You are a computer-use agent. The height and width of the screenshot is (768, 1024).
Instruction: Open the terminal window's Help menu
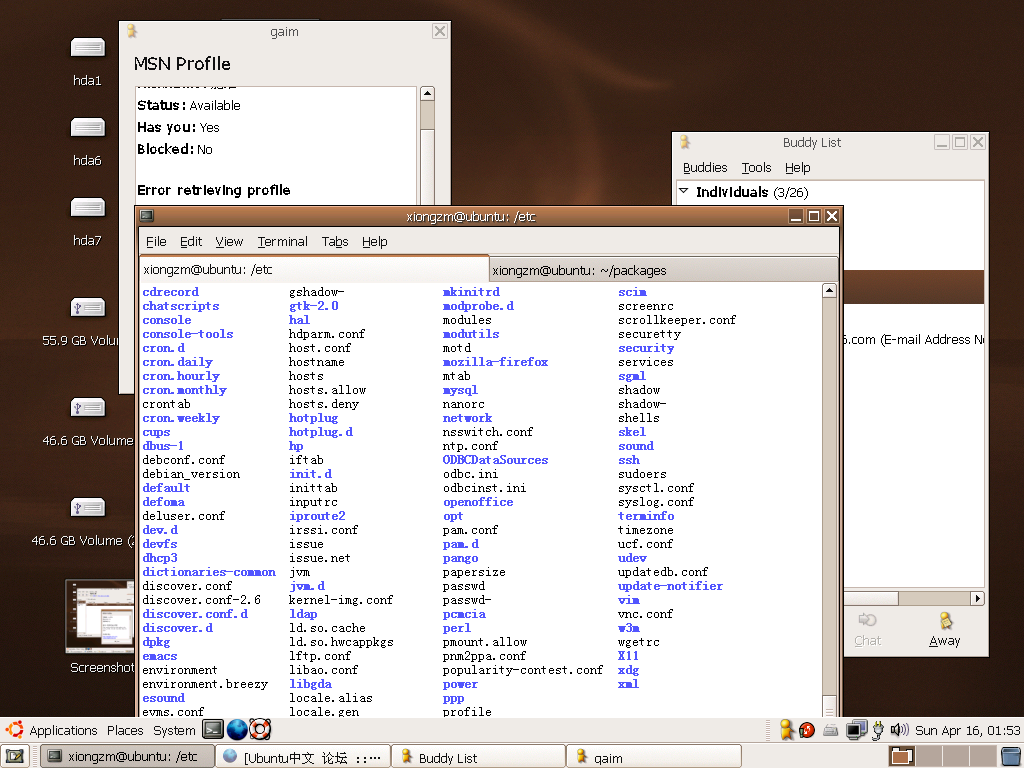point(375,242)
